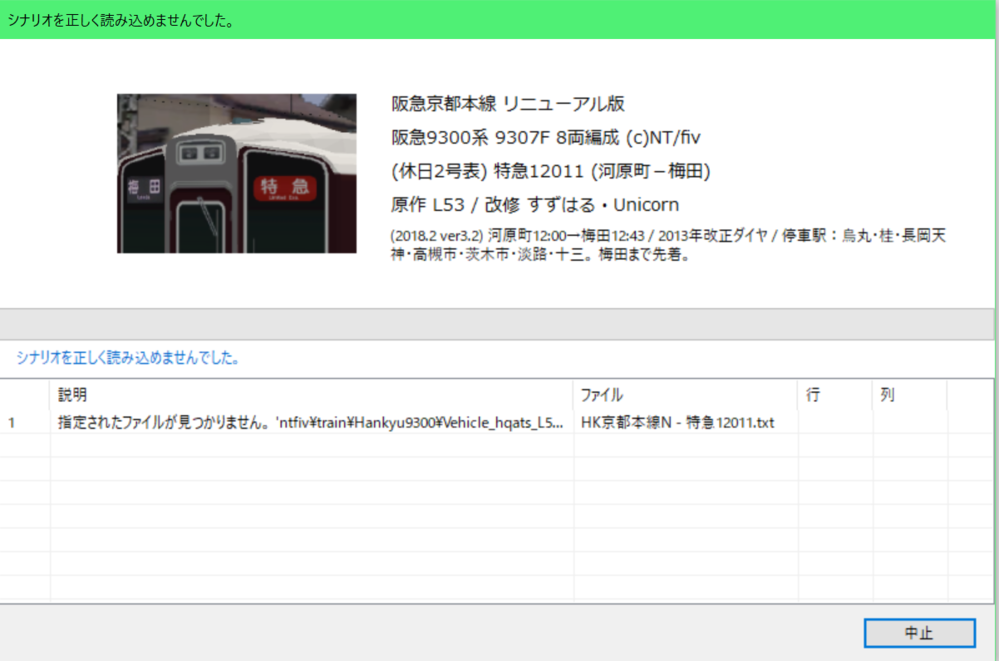Click the 中止 abort button
Image resolution: width=999 pixels, height=661 pixels.
[x=919, y=633]
